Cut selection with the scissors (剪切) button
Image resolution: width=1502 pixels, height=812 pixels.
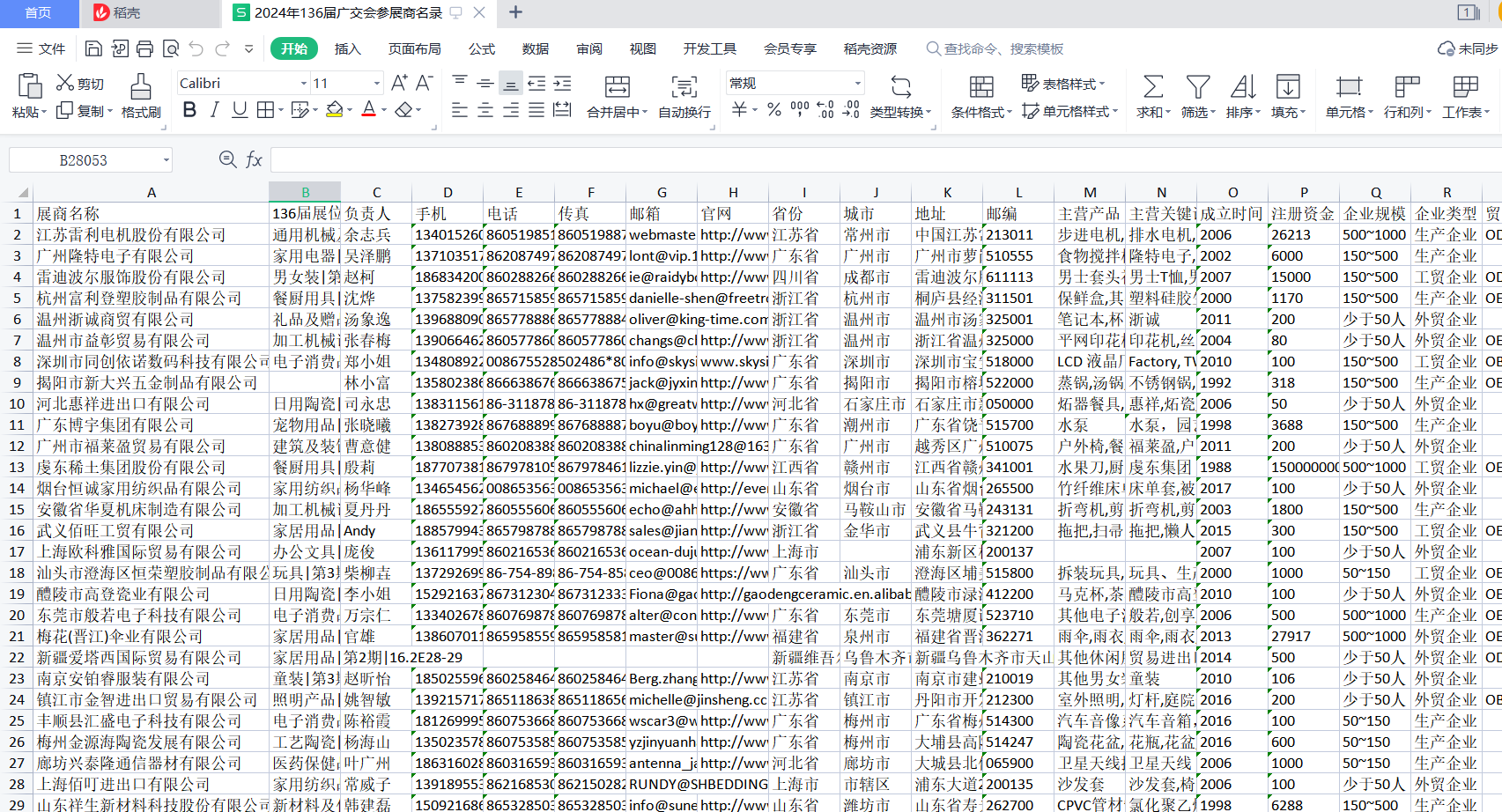pos(79,83)
